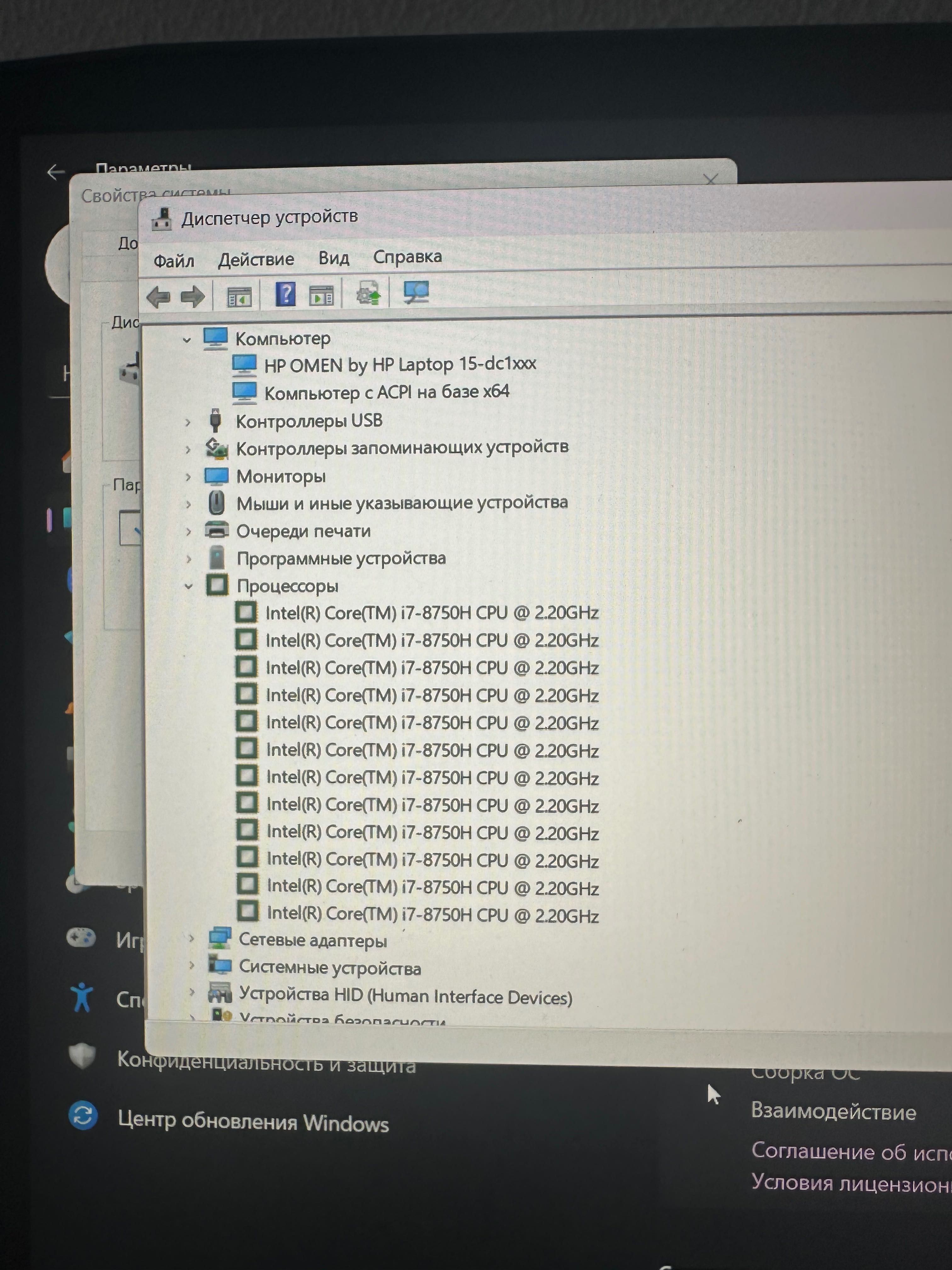
Task: Click the HID devices icon
Action: pos(220,993)
